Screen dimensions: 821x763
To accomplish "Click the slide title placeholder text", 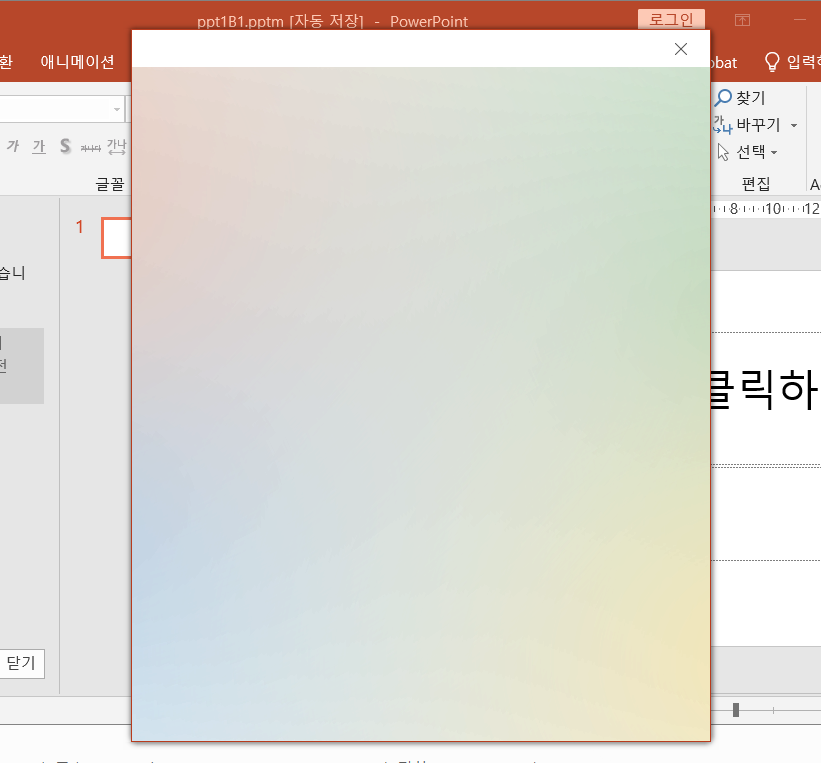I will point(763,389).
